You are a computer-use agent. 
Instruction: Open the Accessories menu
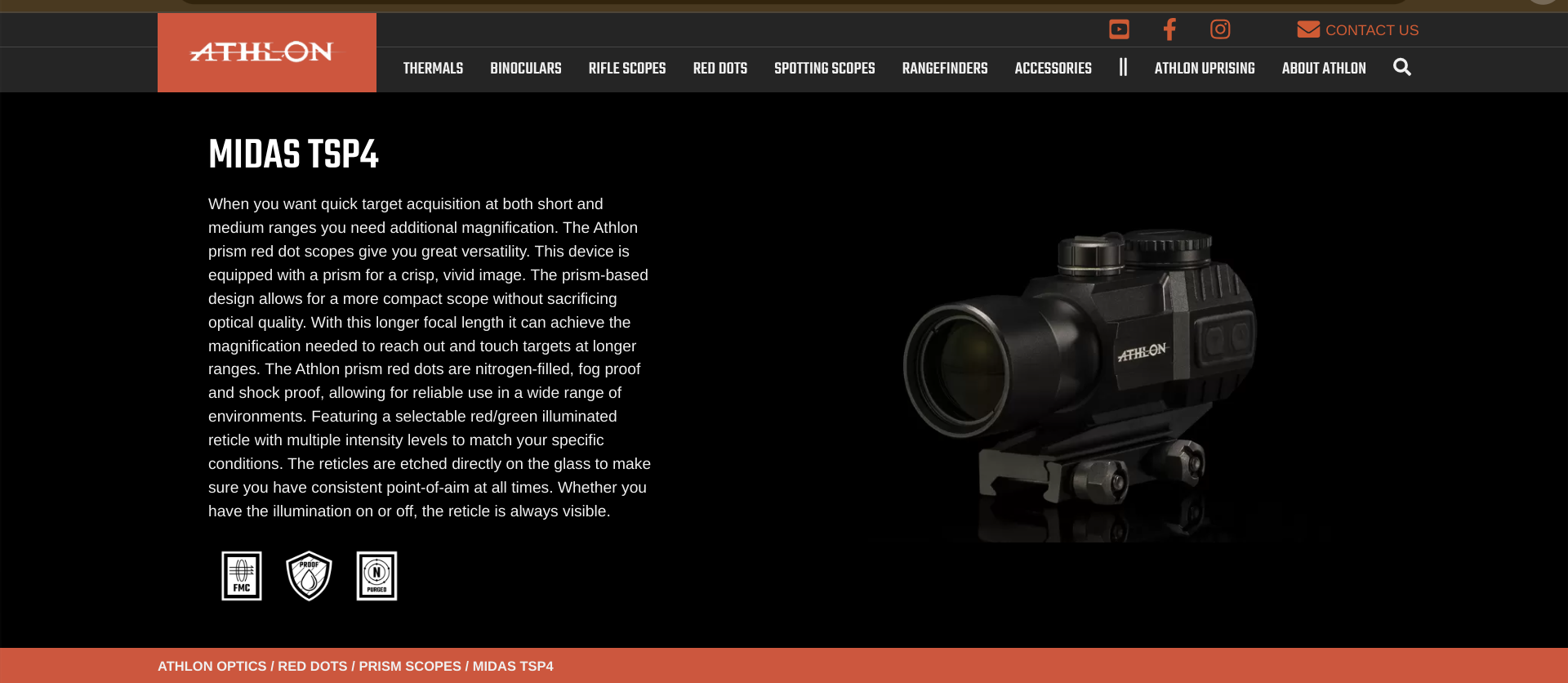click(x=1053, y=69)
